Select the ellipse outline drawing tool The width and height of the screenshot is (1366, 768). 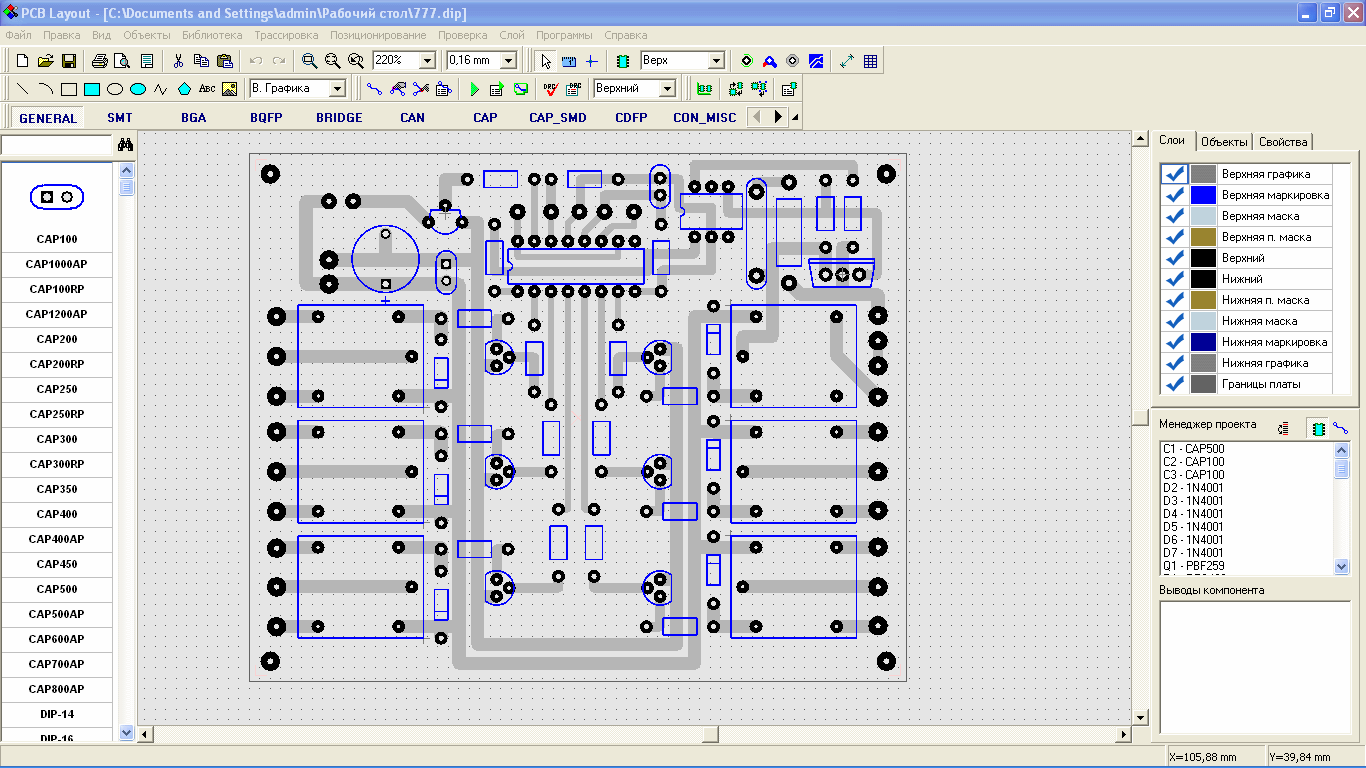point(115,89)
